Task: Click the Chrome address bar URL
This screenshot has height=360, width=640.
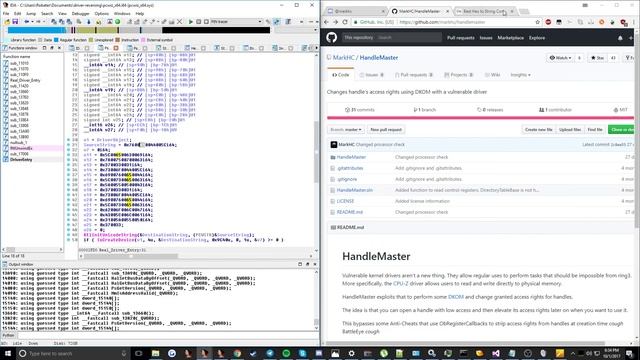Action: (x=442, y=22)
